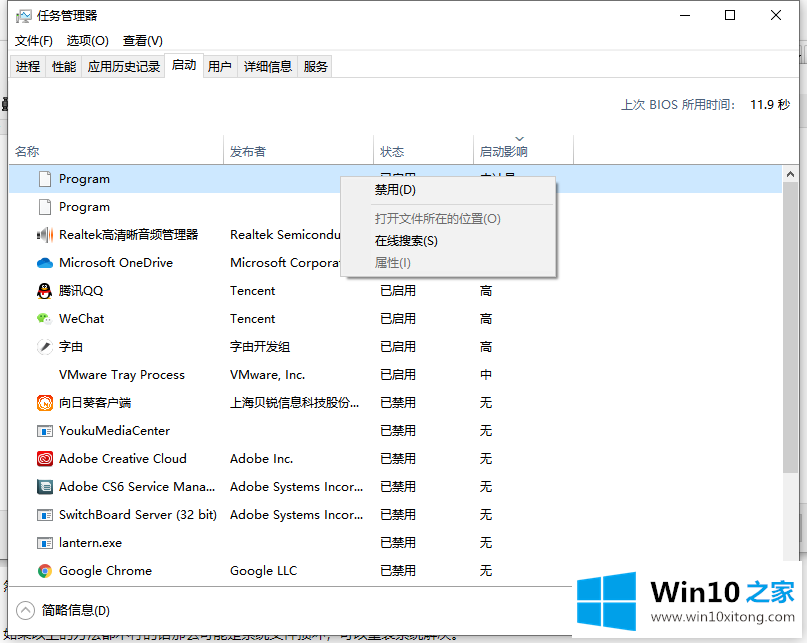Click the Adobe CS6 Service Manager icon
The height and width of the screenshot is (643, 807).
tap(45, 486)
